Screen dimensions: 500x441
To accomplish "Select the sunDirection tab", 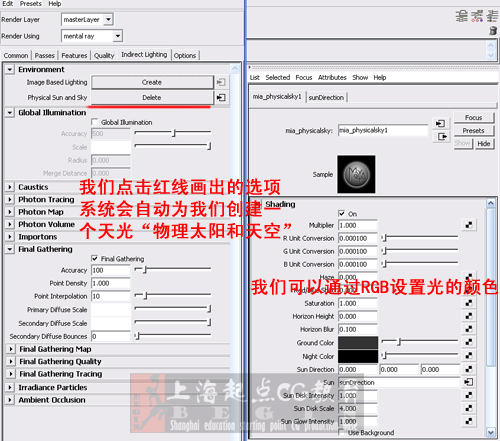I will (326, 97).
